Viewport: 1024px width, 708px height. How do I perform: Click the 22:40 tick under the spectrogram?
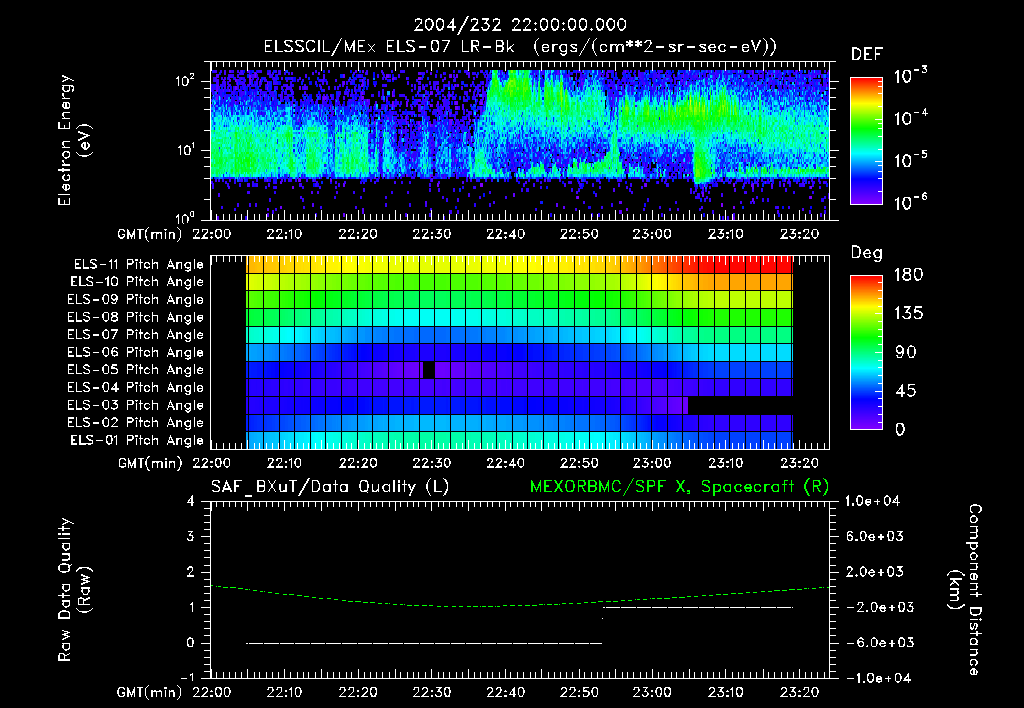coord(505,234)
